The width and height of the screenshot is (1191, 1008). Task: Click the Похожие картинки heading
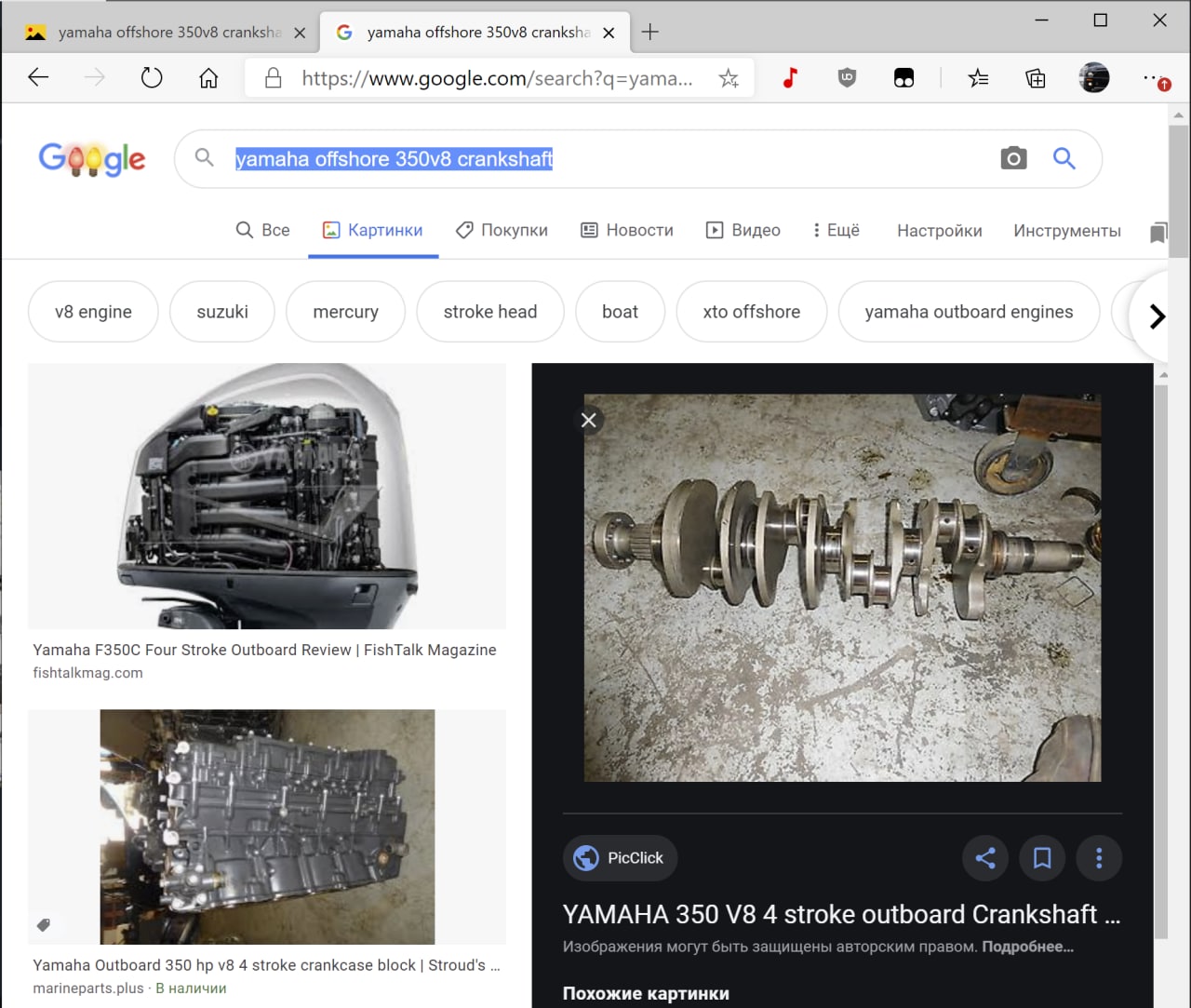tap(646, 993)
